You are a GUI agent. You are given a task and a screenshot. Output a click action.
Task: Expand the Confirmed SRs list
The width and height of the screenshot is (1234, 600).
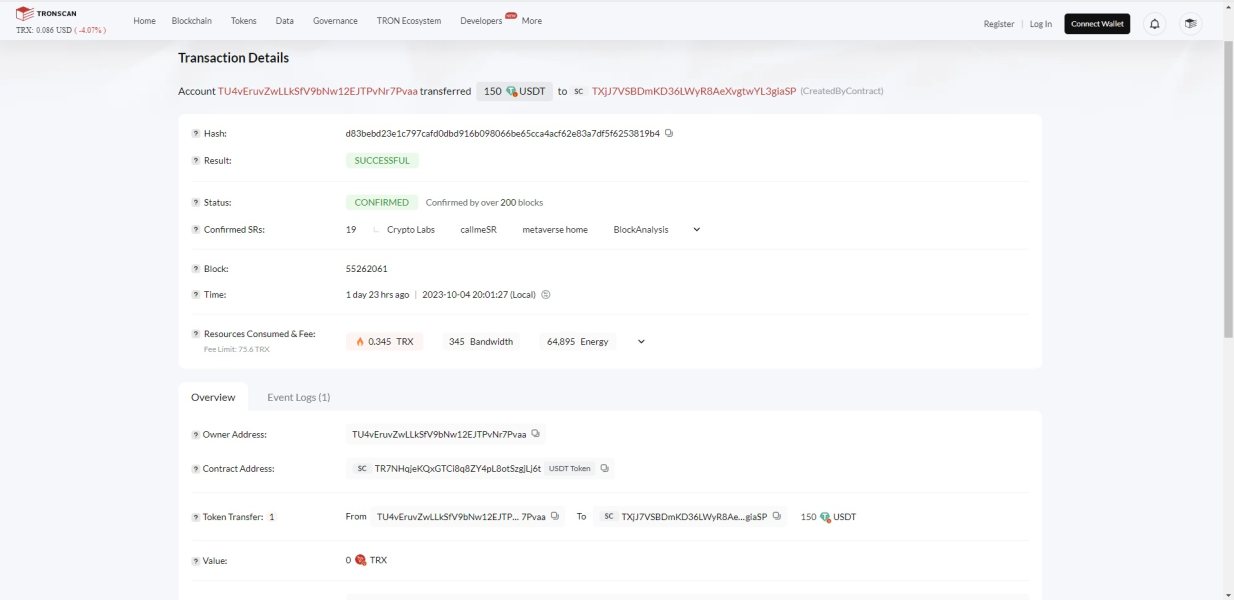pos(697,229)
